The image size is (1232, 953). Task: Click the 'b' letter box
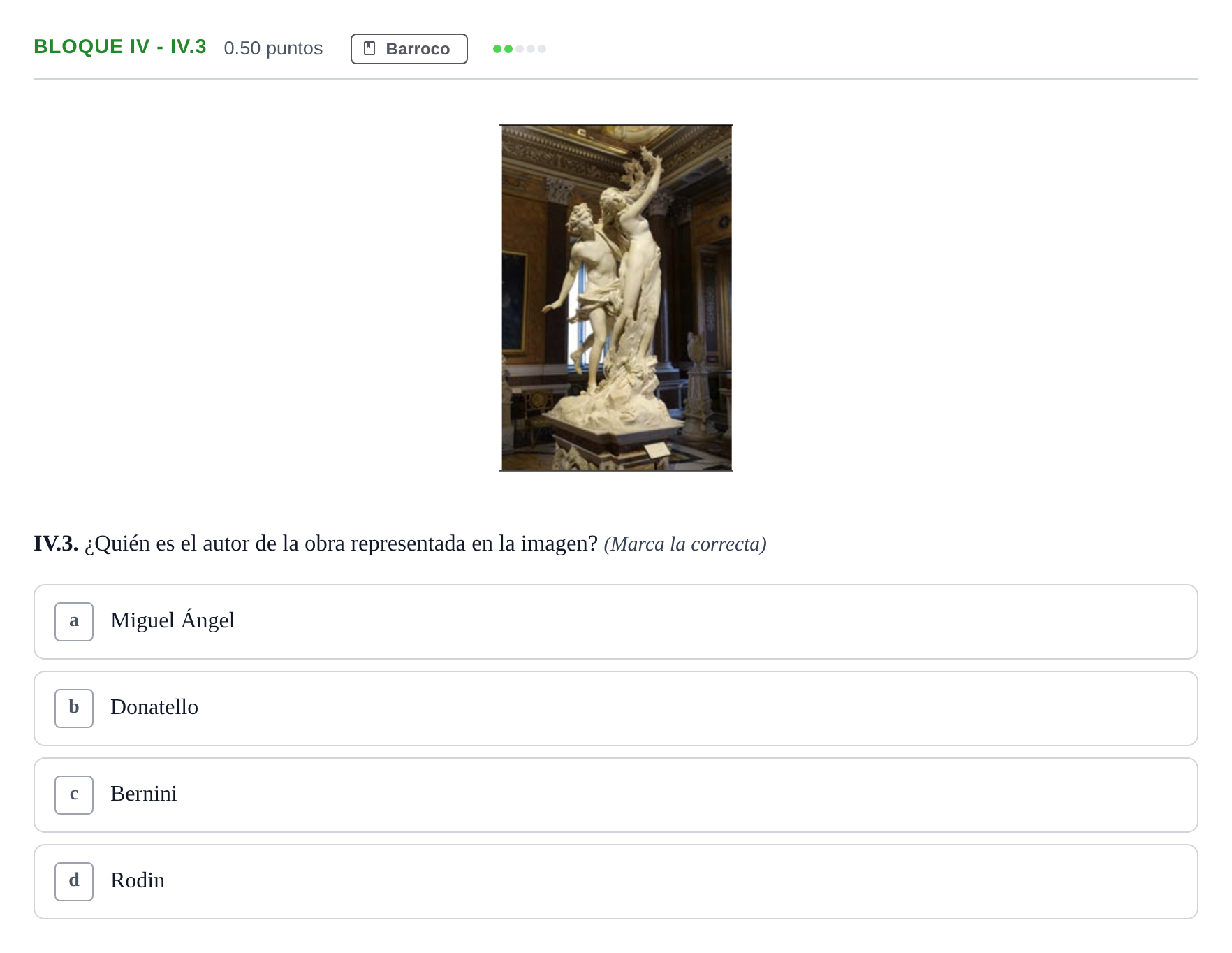tap(74, 708)
